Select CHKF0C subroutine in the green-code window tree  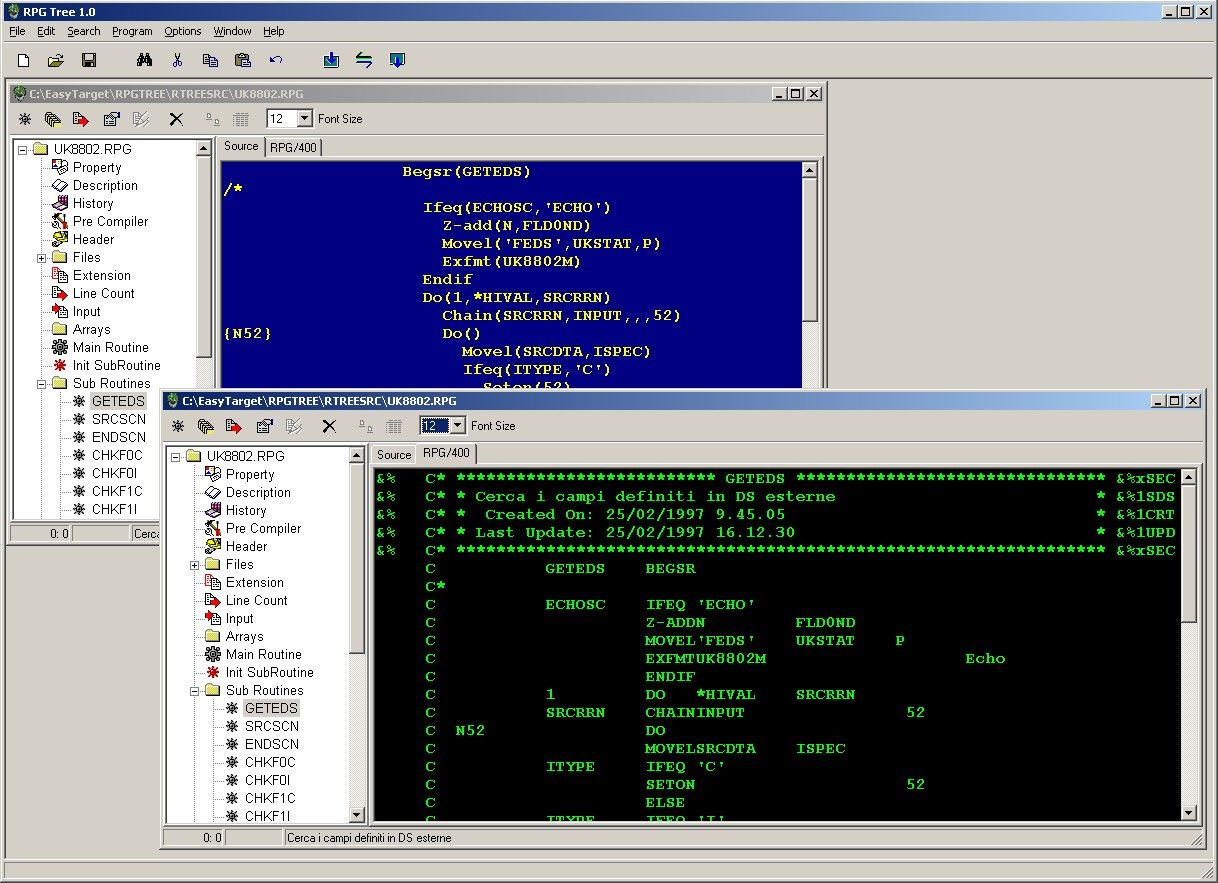coord(270,763)
